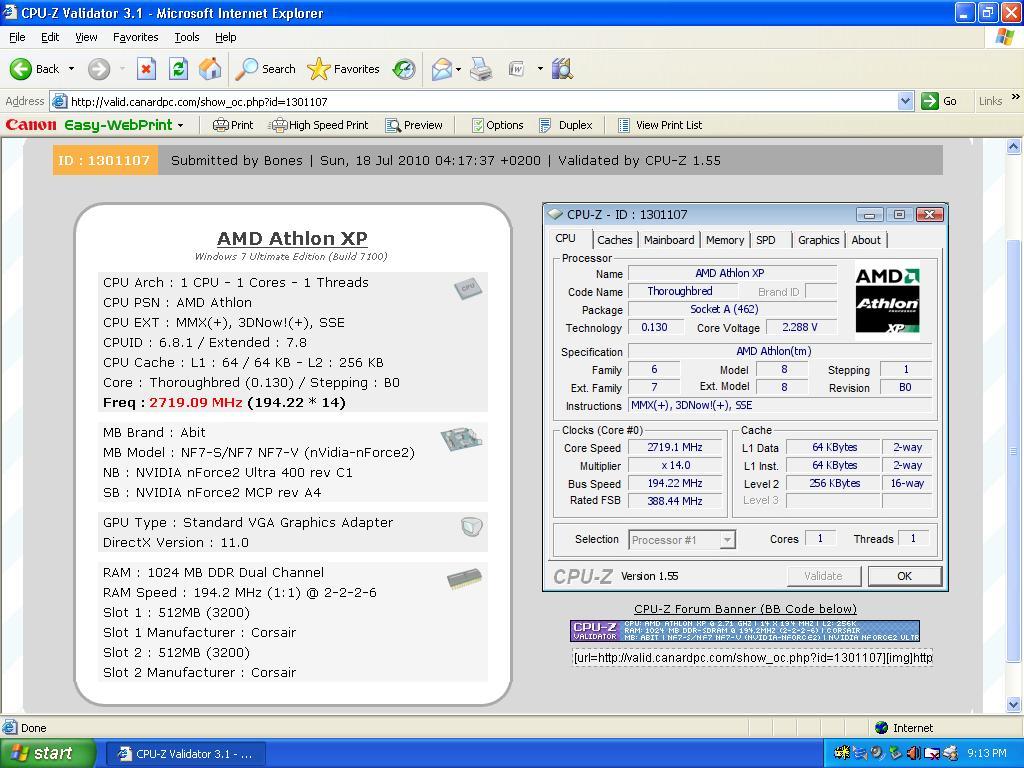Screen dimensions: 1024x768
Task: Click the page scrollbar down arrow
Action: 1014,705
